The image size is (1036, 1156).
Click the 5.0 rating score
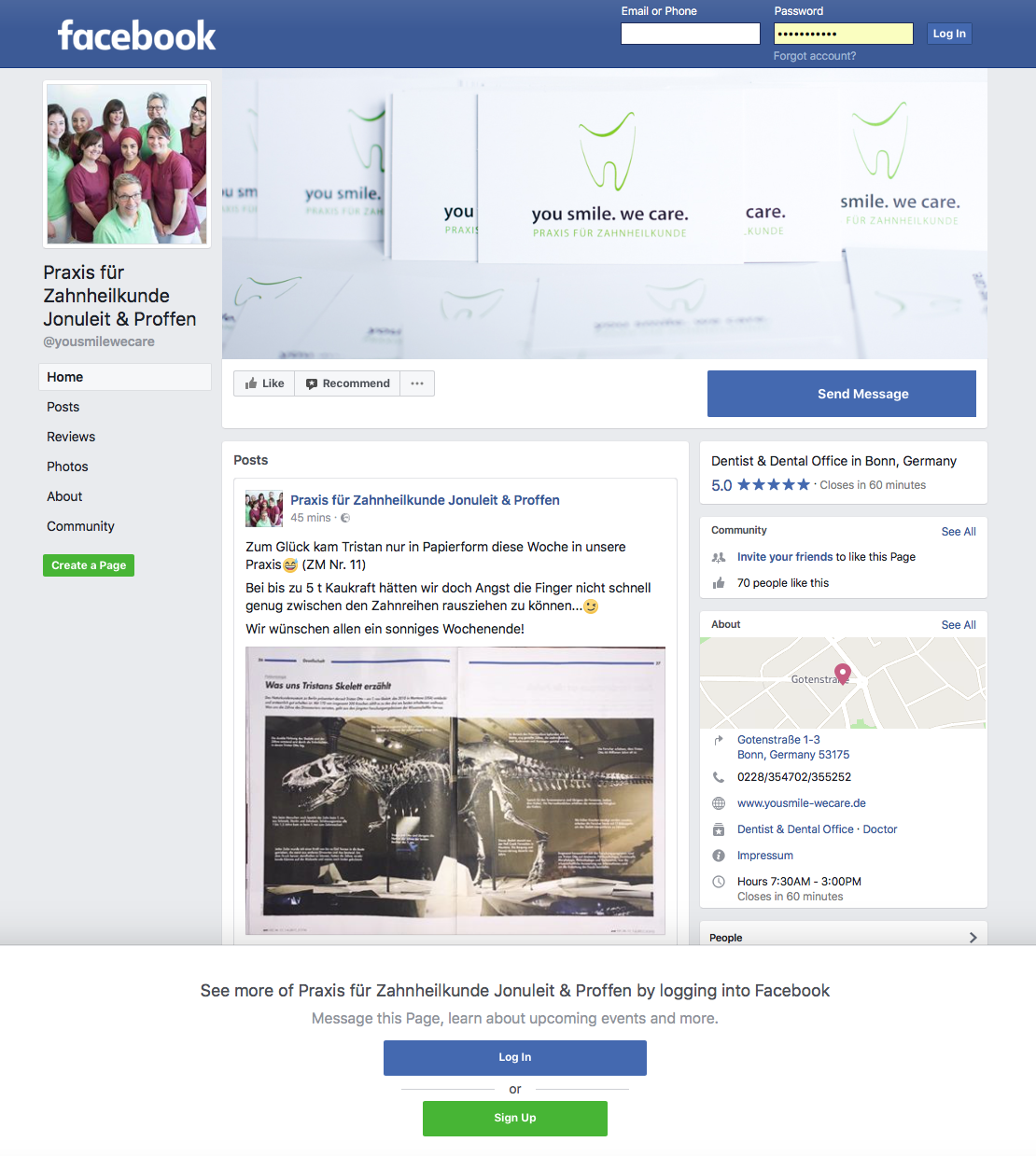721,485
